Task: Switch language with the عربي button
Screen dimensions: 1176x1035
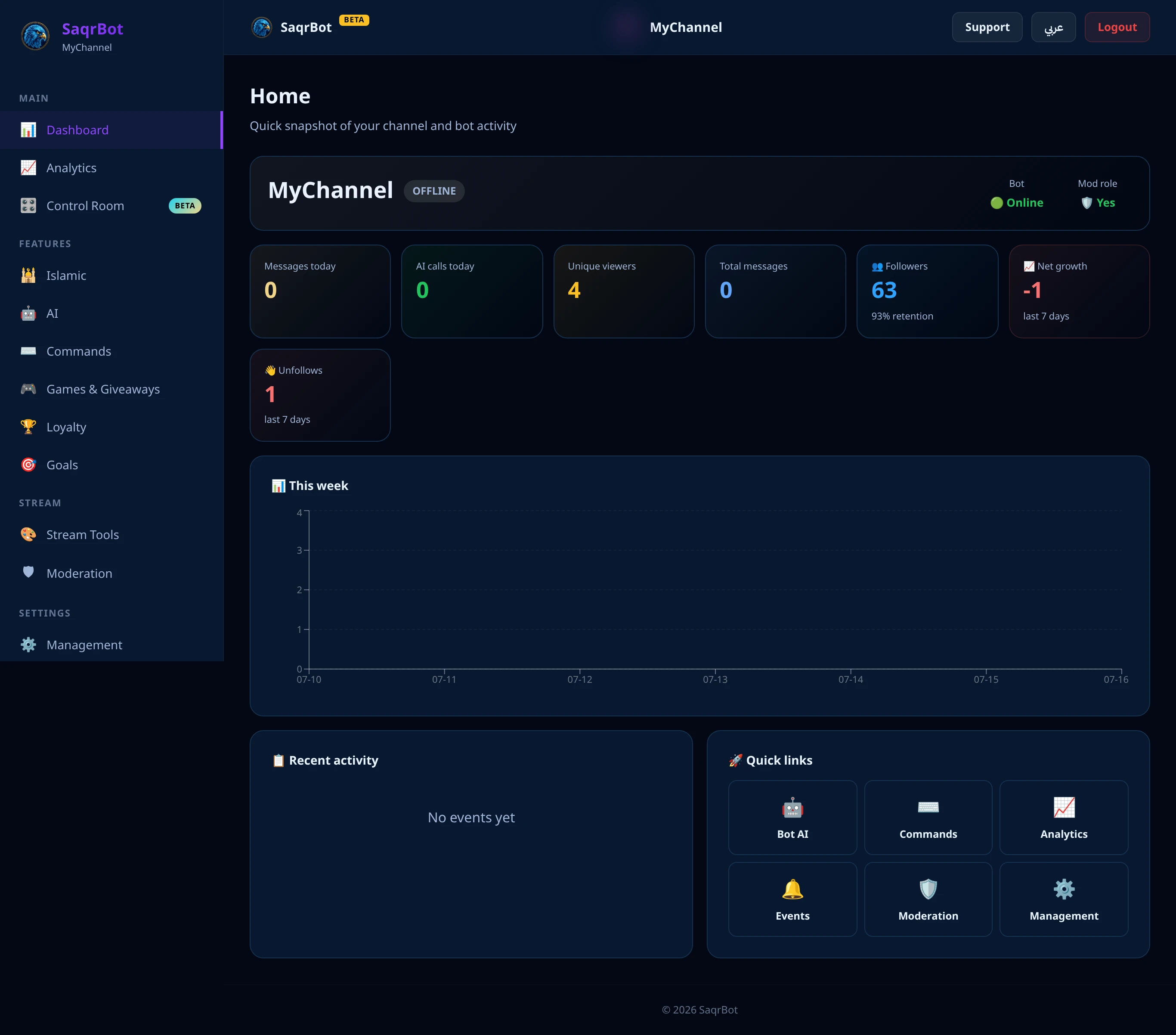Action: tap(1053, 27)
